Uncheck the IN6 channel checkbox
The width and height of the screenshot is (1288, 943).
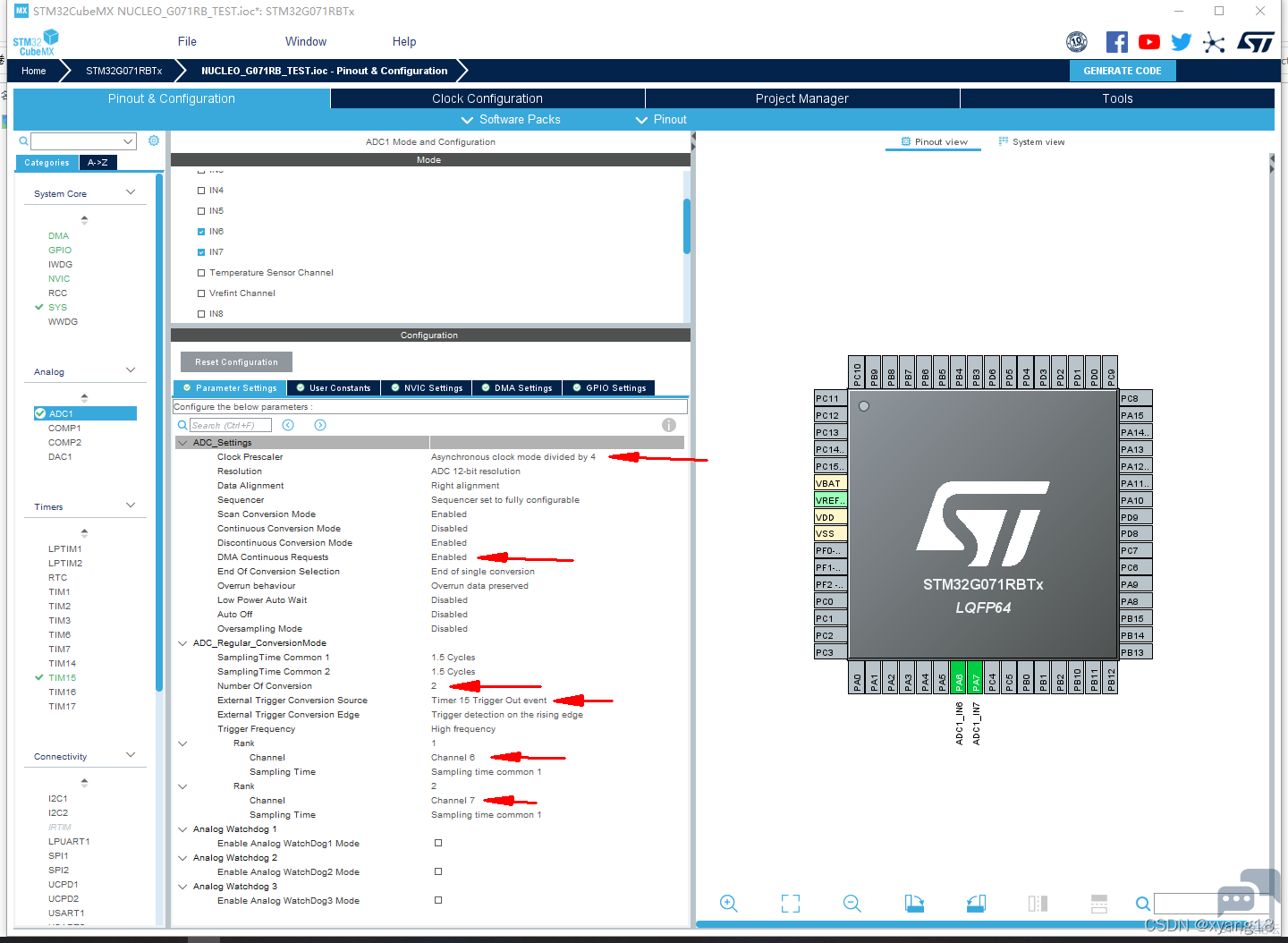(201, 232)
